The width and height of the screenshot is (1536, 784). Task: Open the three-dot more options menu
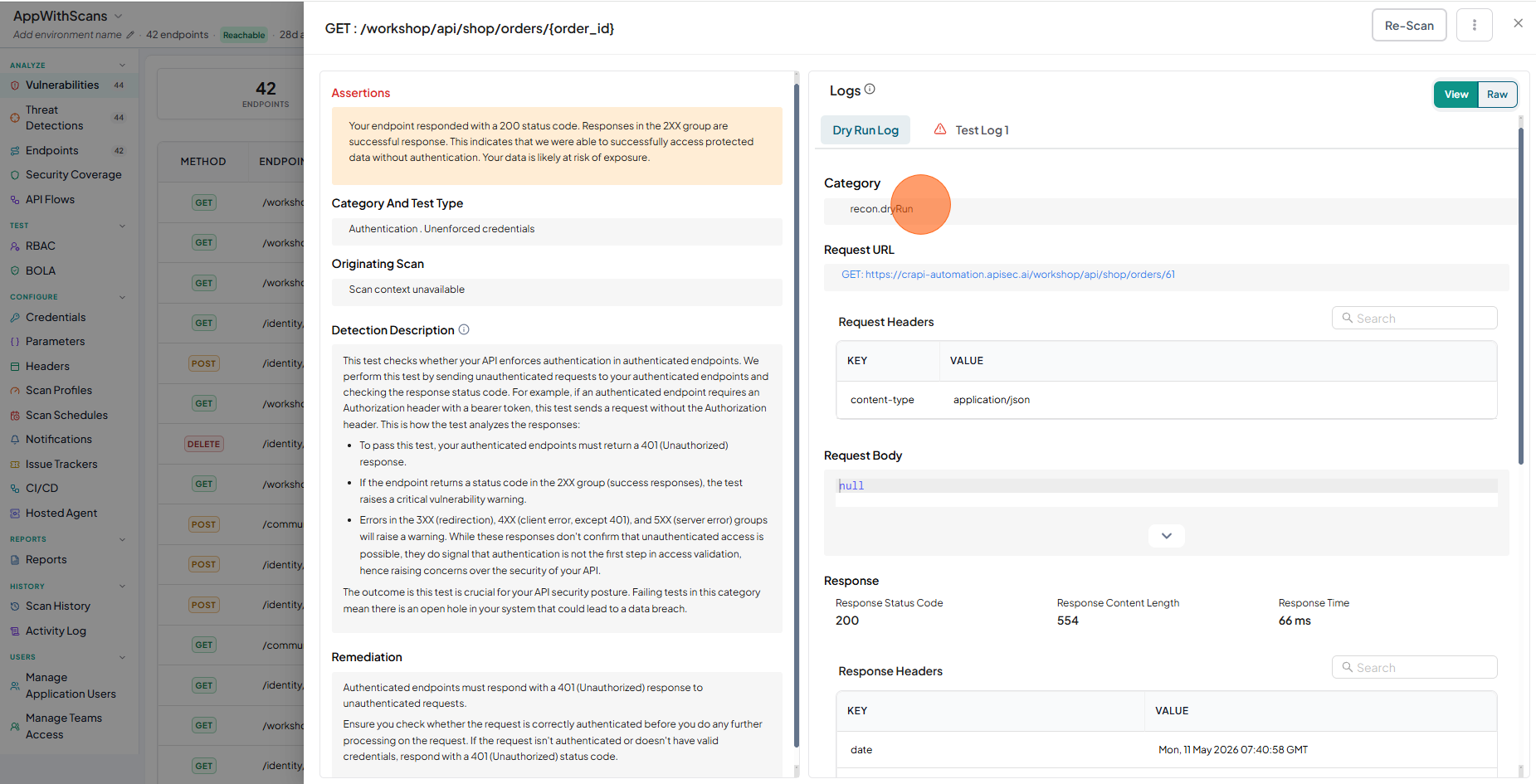coord(1474,26)
